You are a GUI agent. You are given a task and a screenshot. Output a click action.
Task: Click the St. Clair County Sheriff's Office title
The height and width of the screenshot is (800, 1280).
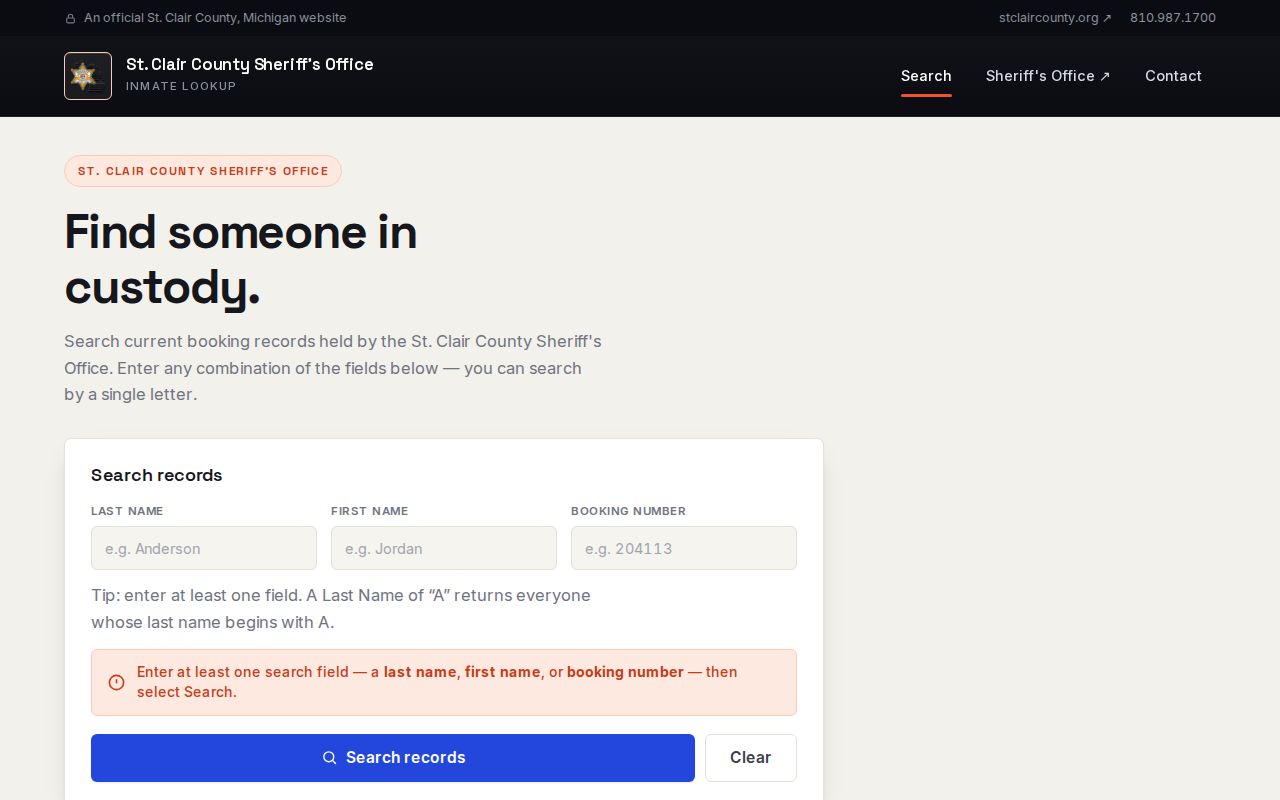click(250, 64)
